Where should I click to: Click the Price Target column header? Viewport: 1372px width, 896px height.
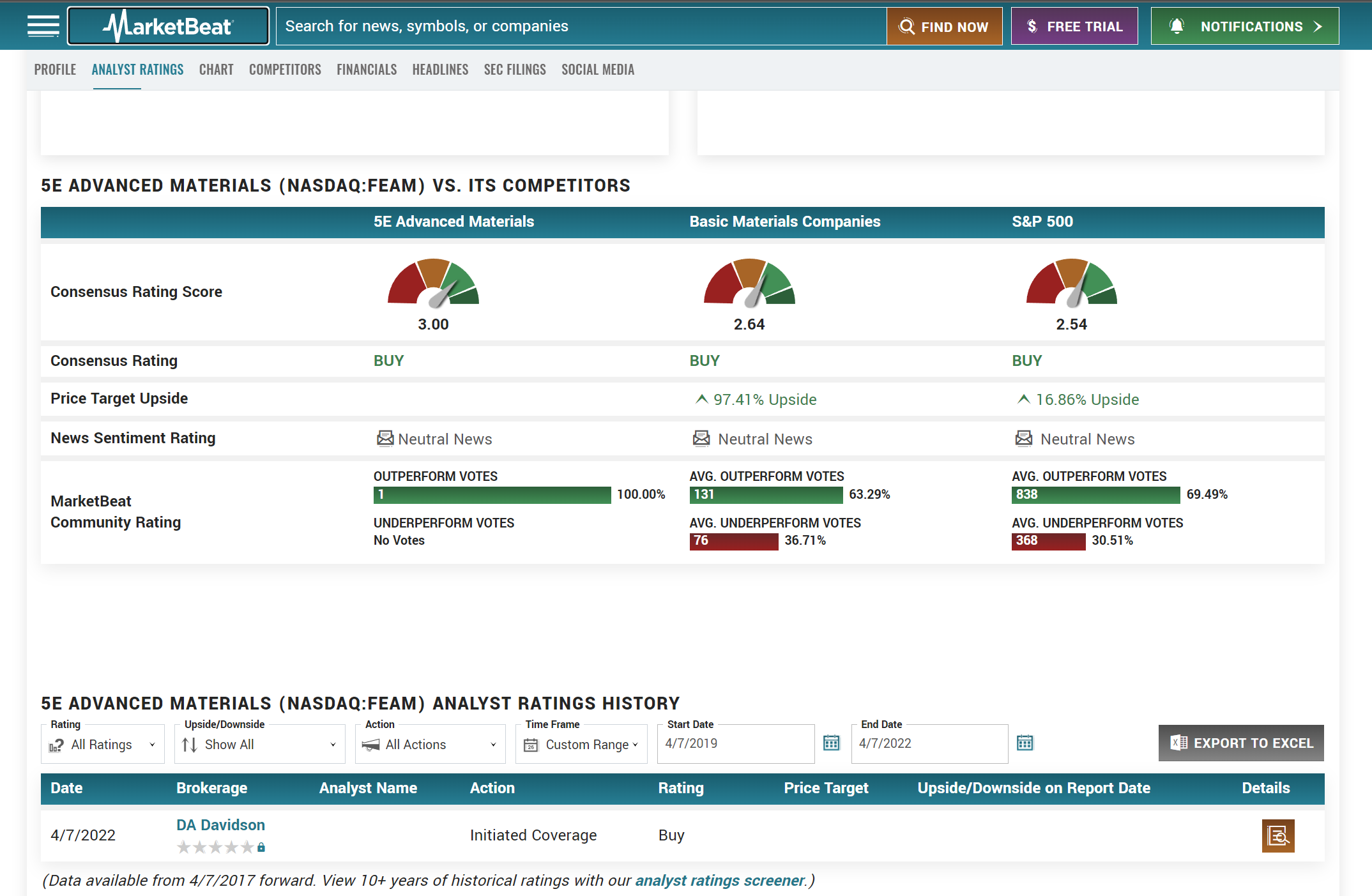[x=826, y=788]
